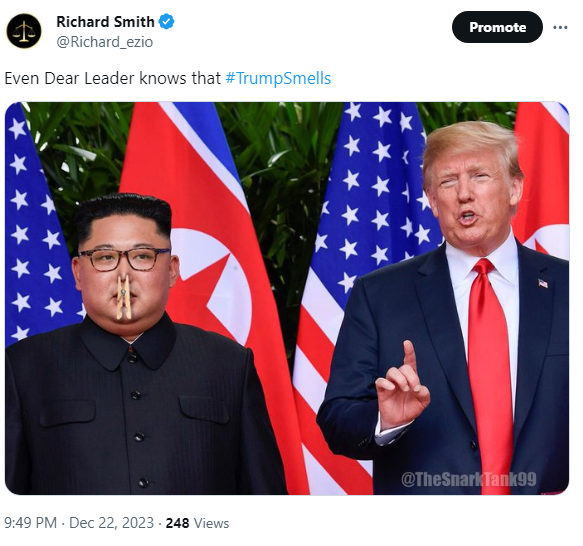The image size is (583, 546).
Task: Click the tweet text 'Even Dear Leader knows'
Action: pos(94,78)
